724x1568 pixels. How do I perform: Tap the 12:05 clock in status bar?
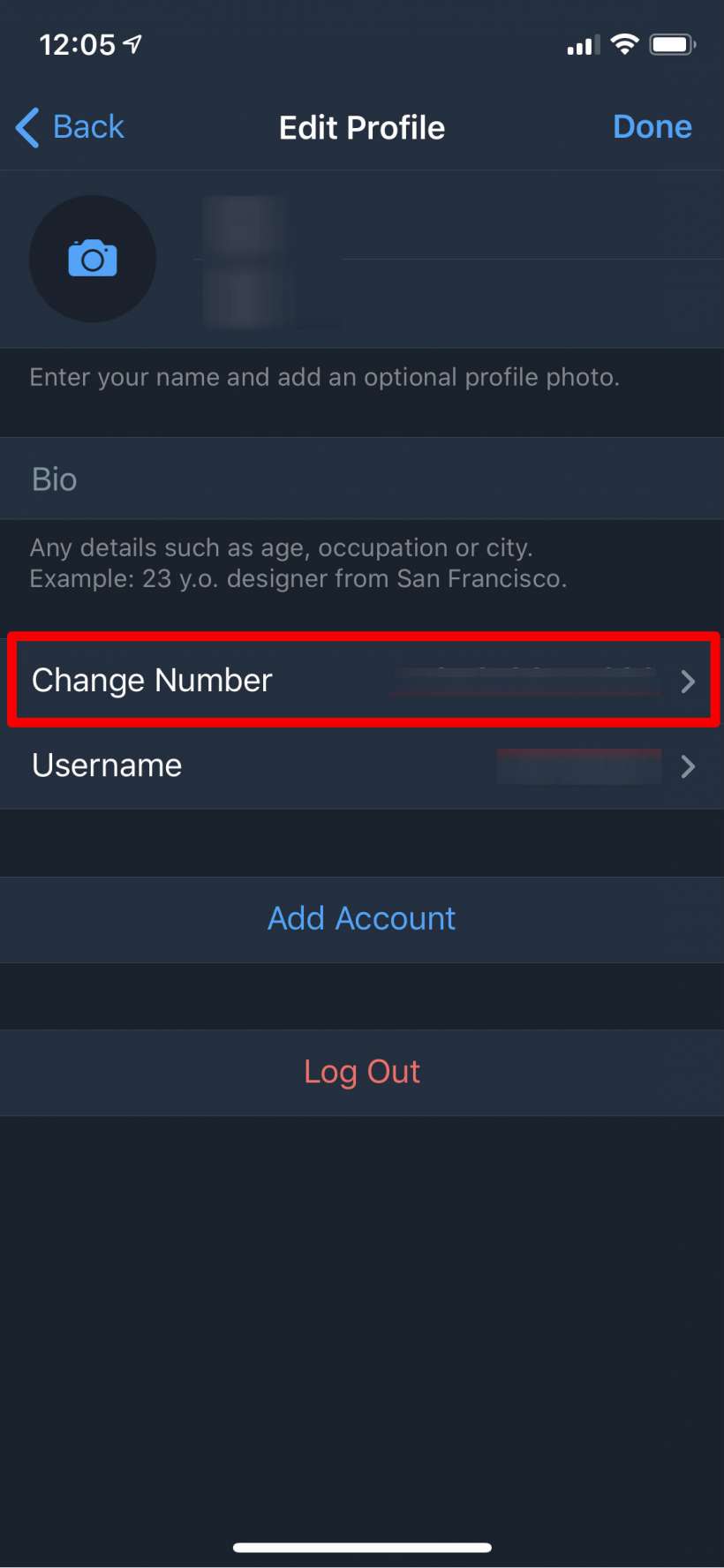[77, 44]
